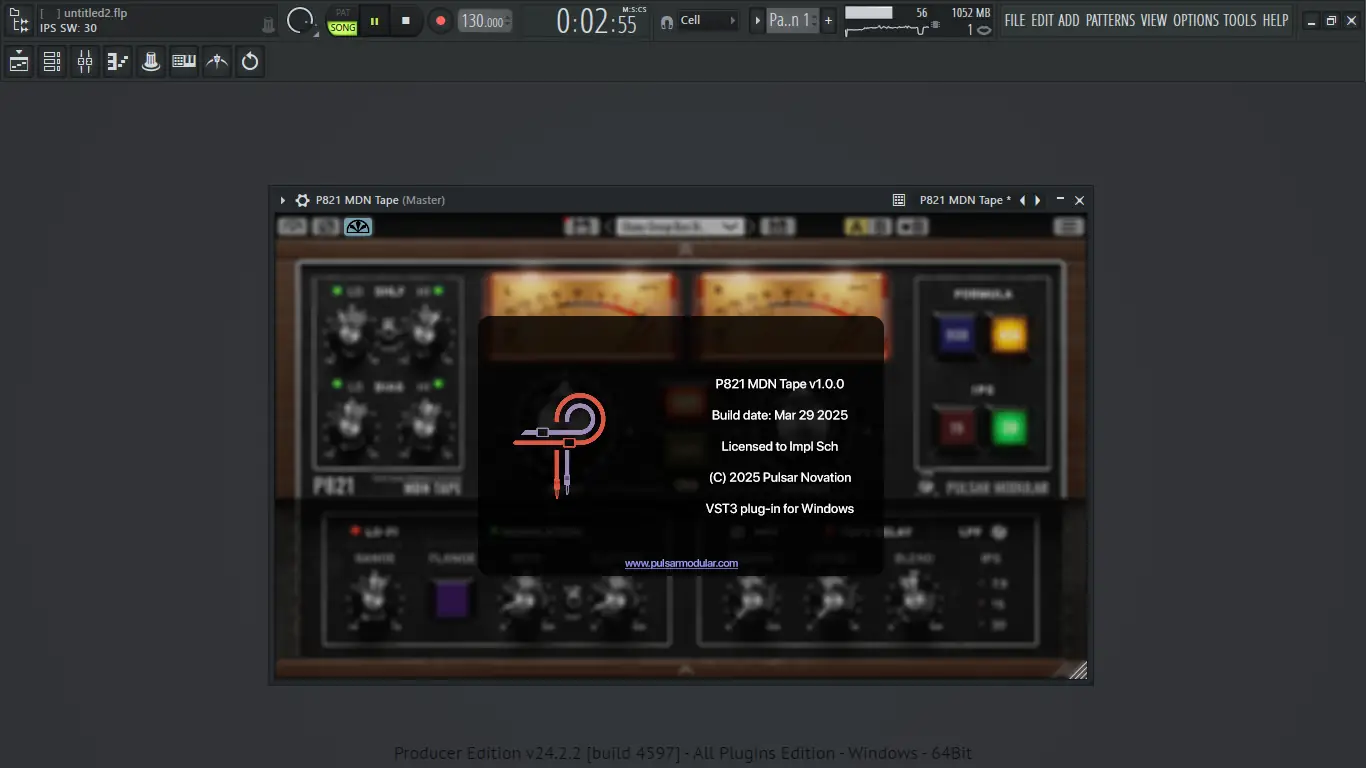Open the Playlist view from the toolbar
Viewport: 1366px width, 768px height.
coord(19,62)
